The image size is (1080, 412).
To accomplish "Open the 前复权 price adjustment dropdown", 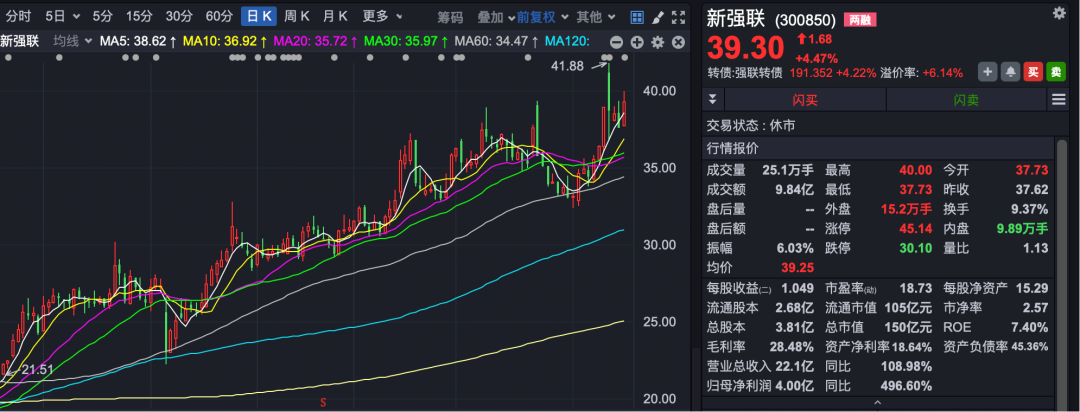I will [x=541, y=17].
